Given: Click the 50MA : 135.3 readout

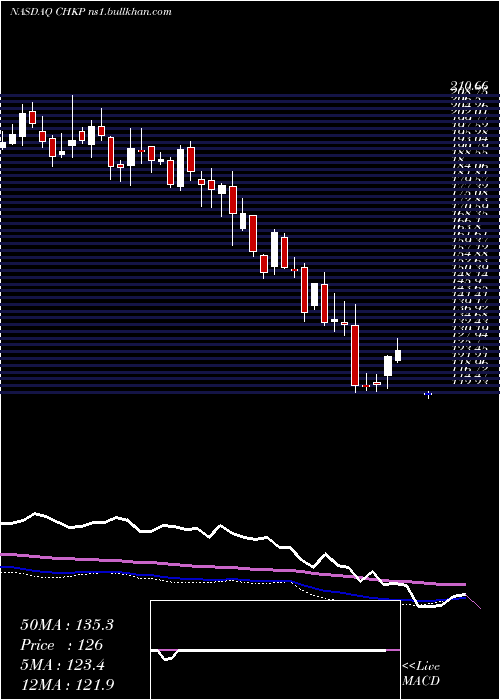Looking at the screenshot, I should point(67,625).
